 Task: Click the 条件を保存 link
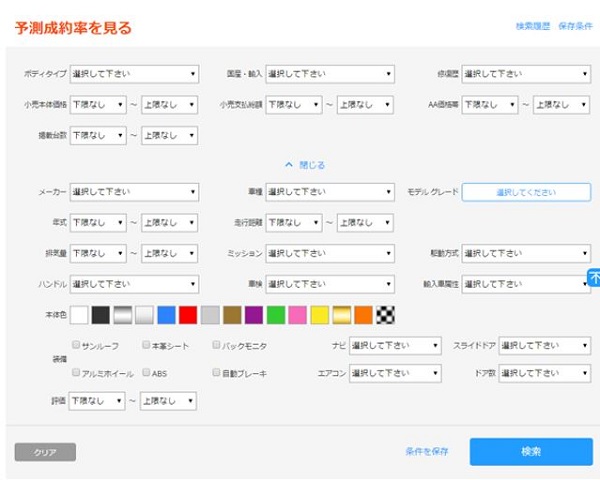(x=427, y=452)
